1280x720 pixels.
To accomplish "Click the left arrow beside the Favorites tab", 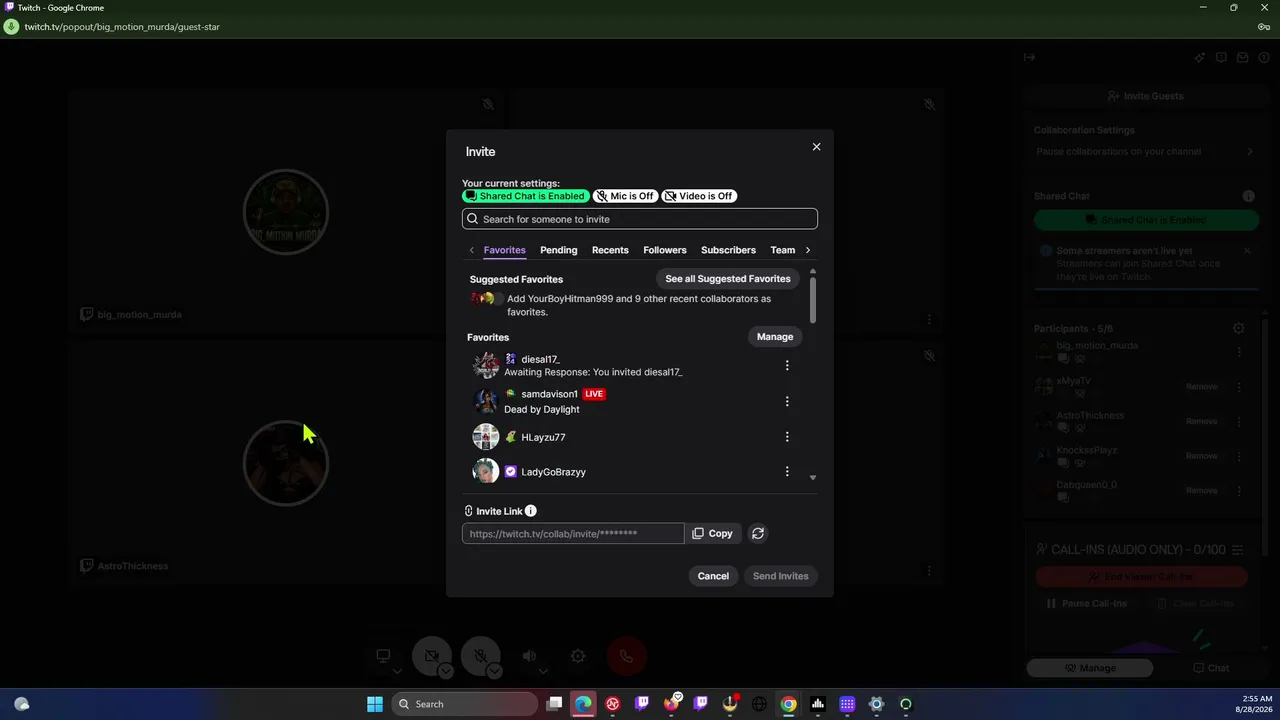I will click(x=472, y=250).
